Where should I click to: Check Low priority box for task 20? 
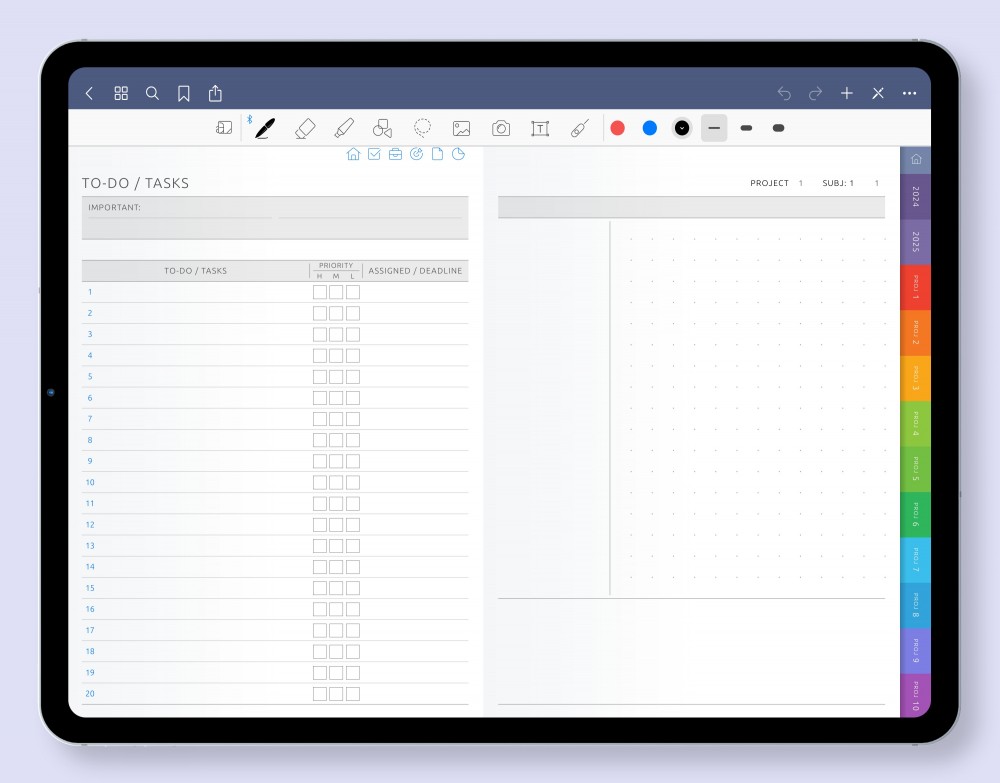pyautogui.click(x=353, y=694)
